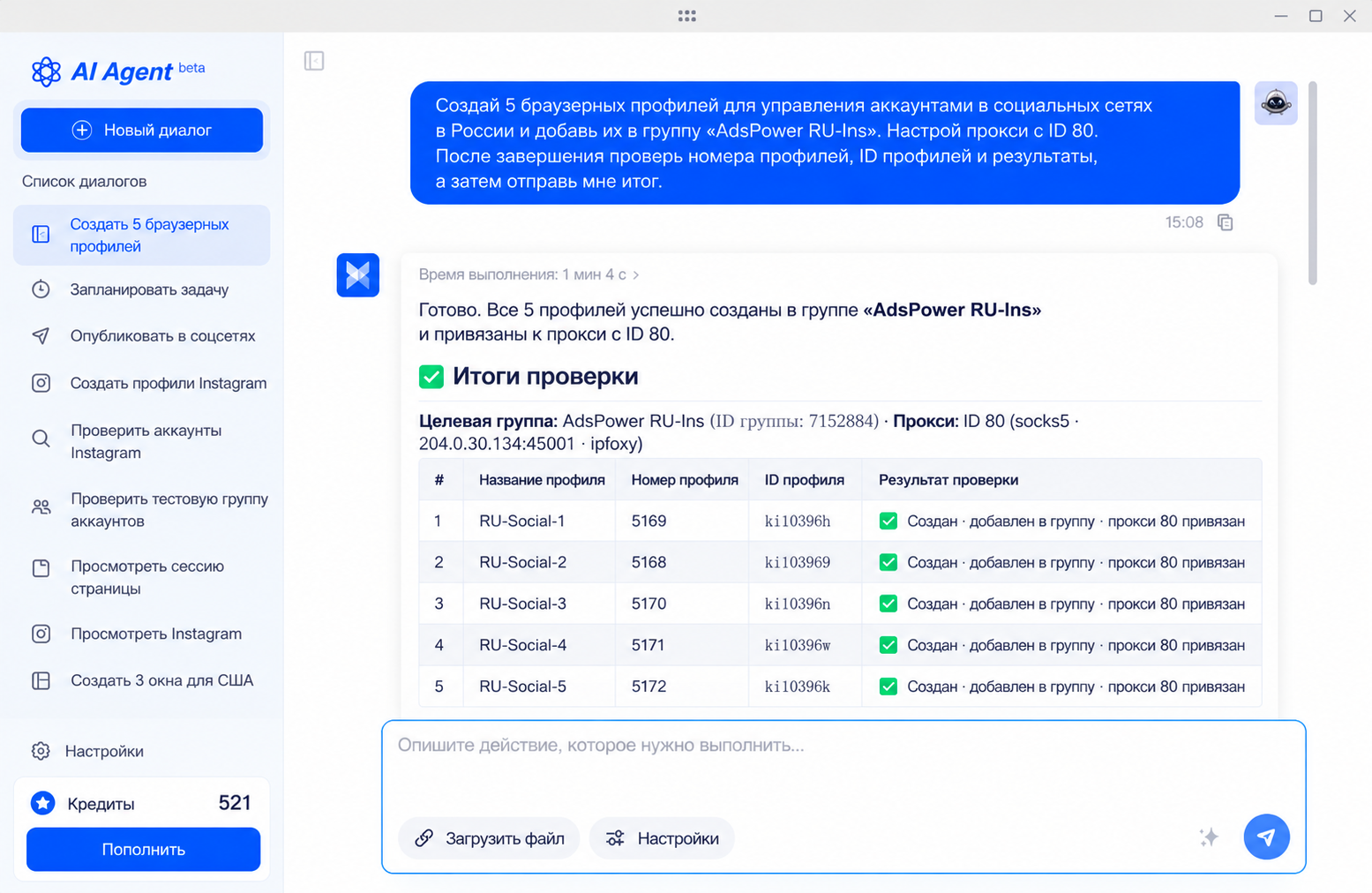The image size is (1372, 893).
Task: Click profile number 5172
Action: coord(649,687)
